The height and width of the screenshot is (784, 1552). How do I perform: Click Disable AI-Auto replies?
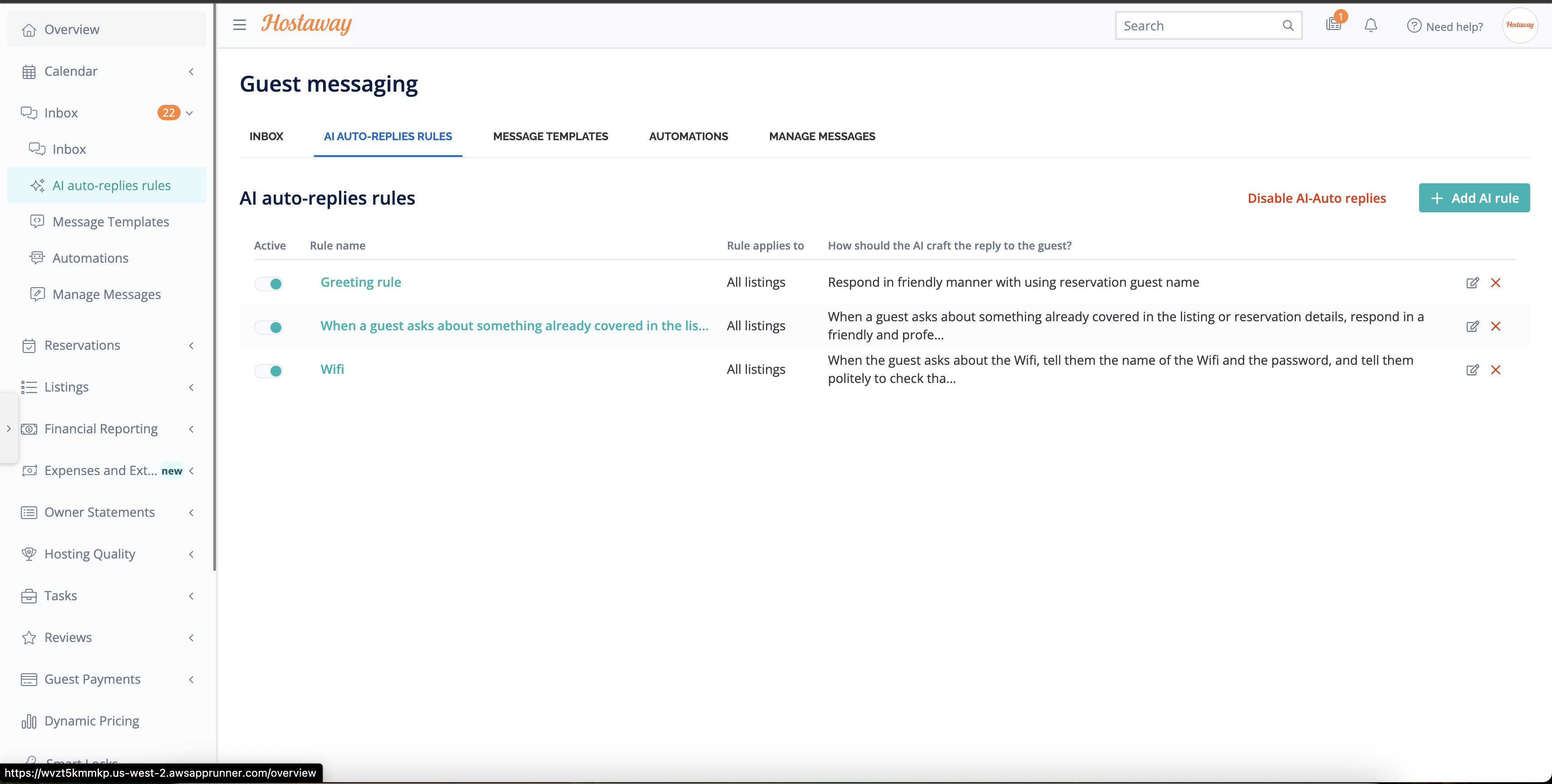click(x=1316, y=198)
